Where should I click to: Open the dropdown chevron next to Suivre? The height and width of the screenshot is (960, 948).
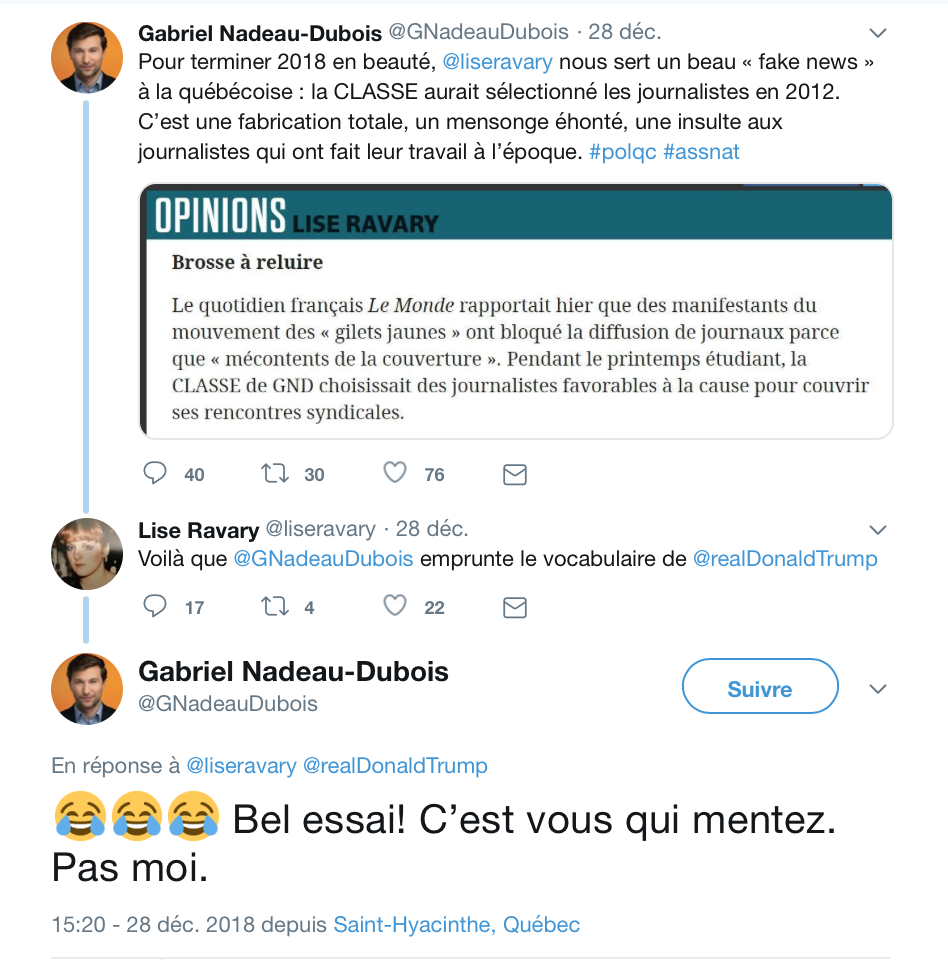pyautogui.click(x=878, y=689)
